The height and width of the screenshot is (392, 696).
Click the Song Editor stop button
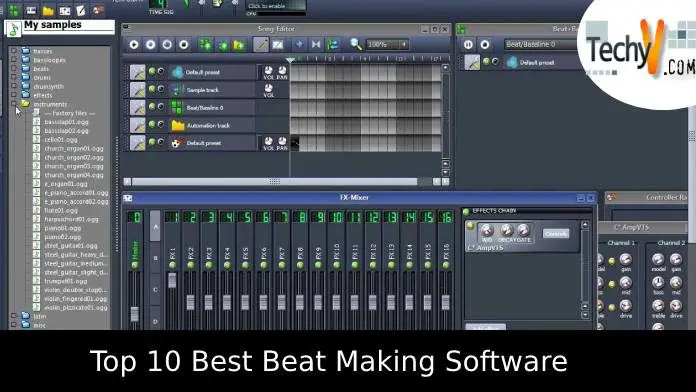coord(184,44)
